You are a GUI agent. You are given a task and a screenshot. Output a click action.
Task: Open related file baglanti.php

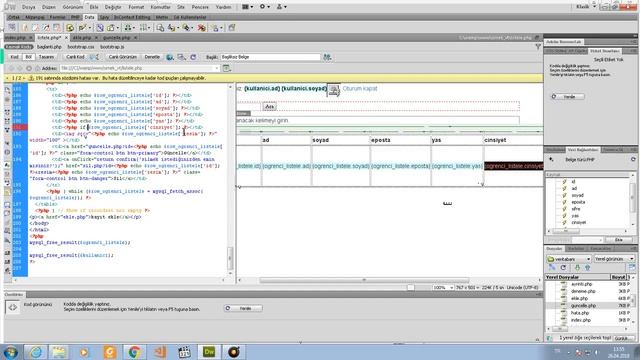pyautogui.click(x=49, y=47)
